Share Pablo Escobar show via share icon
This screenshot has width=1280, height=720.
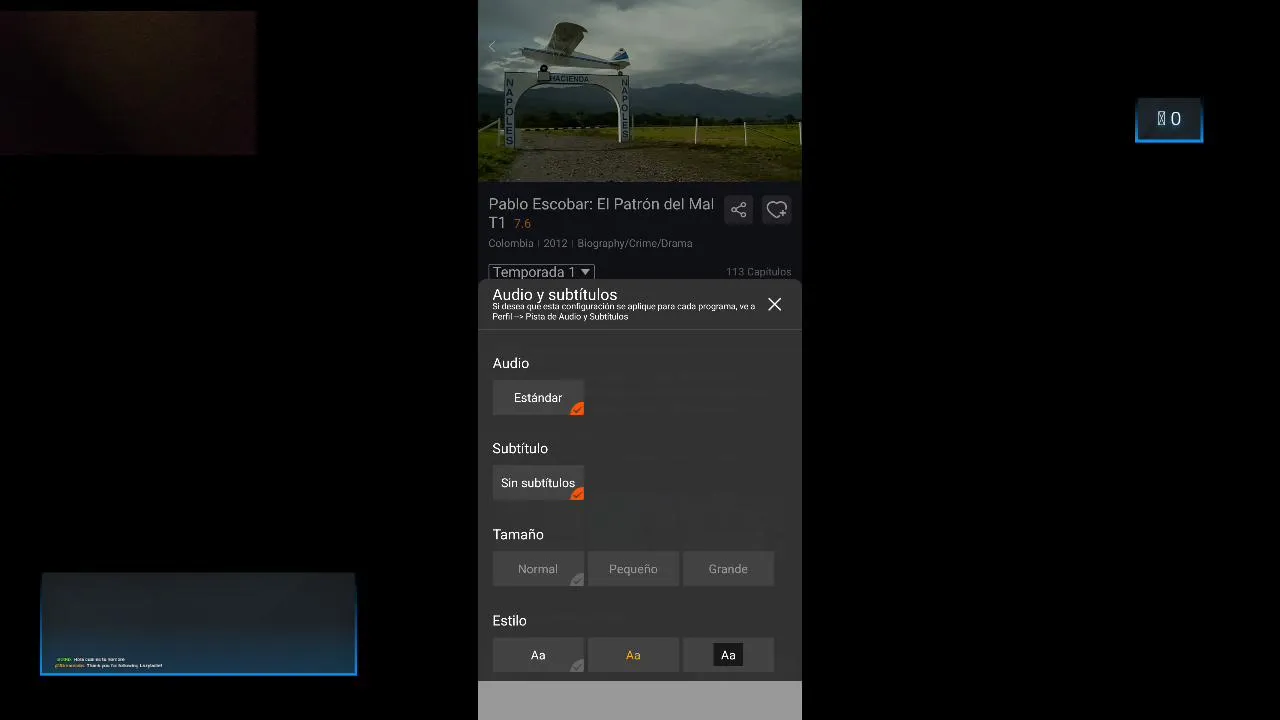[739, 210]
